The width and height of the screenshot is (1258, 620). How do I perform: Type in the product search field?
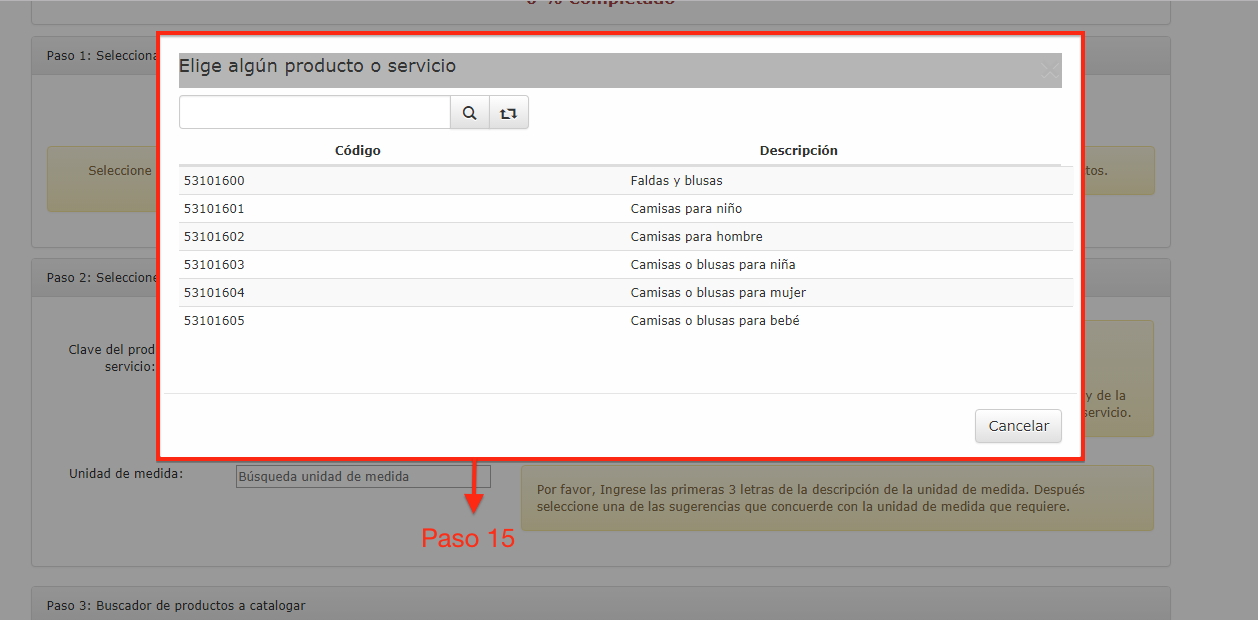(315, 113)
